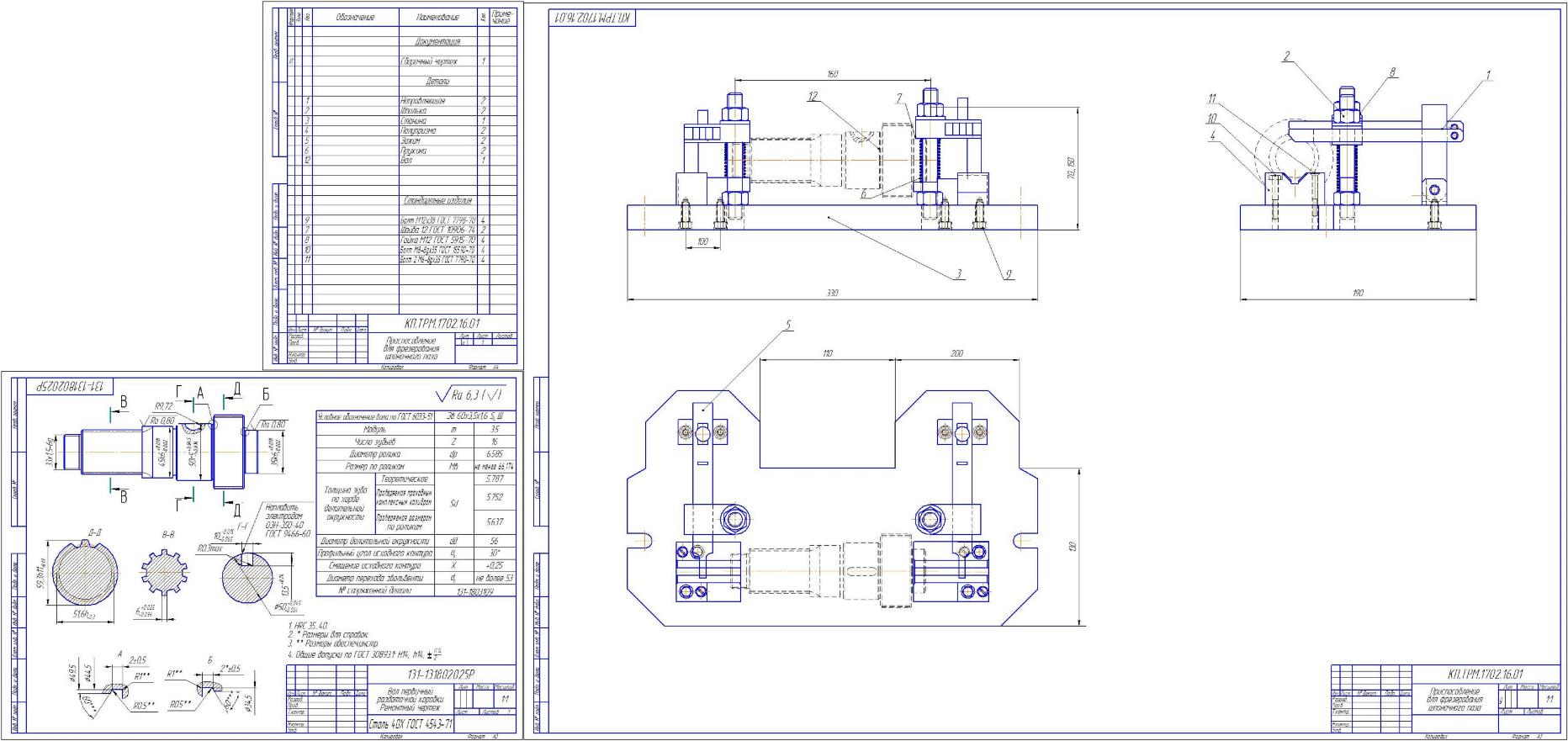Click the specification title block code 'КП.ТРМ.1702.16.01'
The image size is (1568, 741).
tap(442, 323)
